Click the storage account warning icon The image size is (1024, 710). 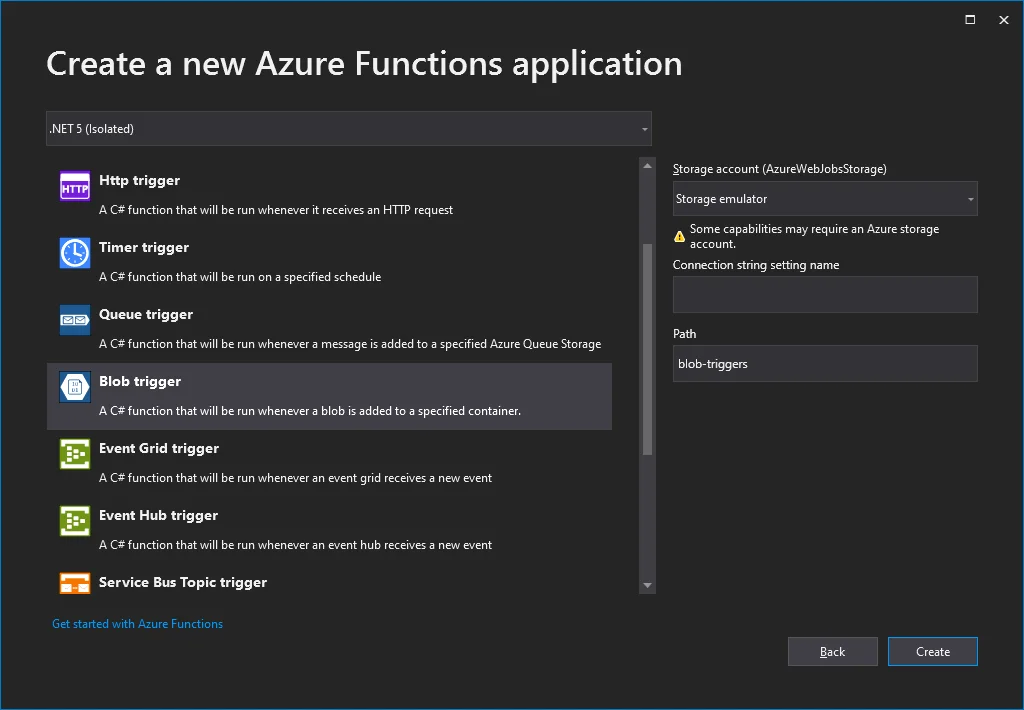pos(680,237)
